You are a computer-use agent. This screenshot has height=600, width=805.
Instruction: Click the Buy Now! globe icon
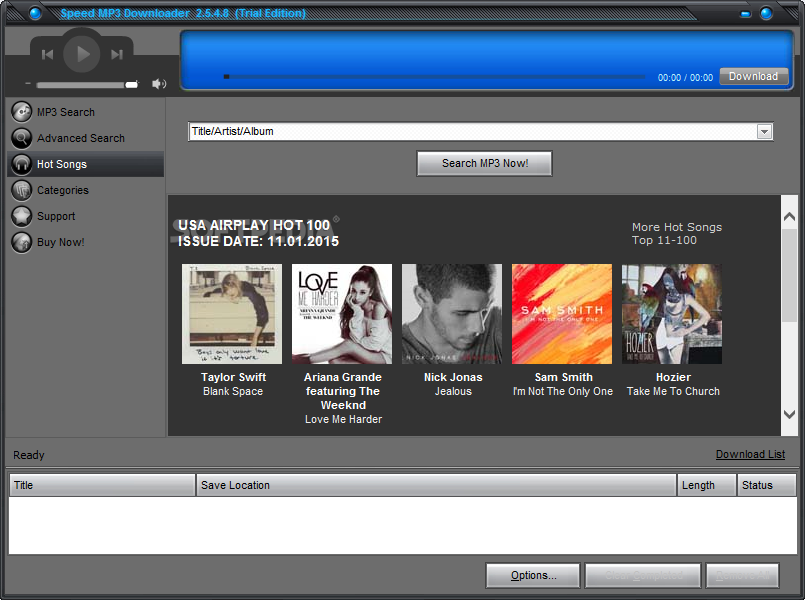click(x=22, y=242)
